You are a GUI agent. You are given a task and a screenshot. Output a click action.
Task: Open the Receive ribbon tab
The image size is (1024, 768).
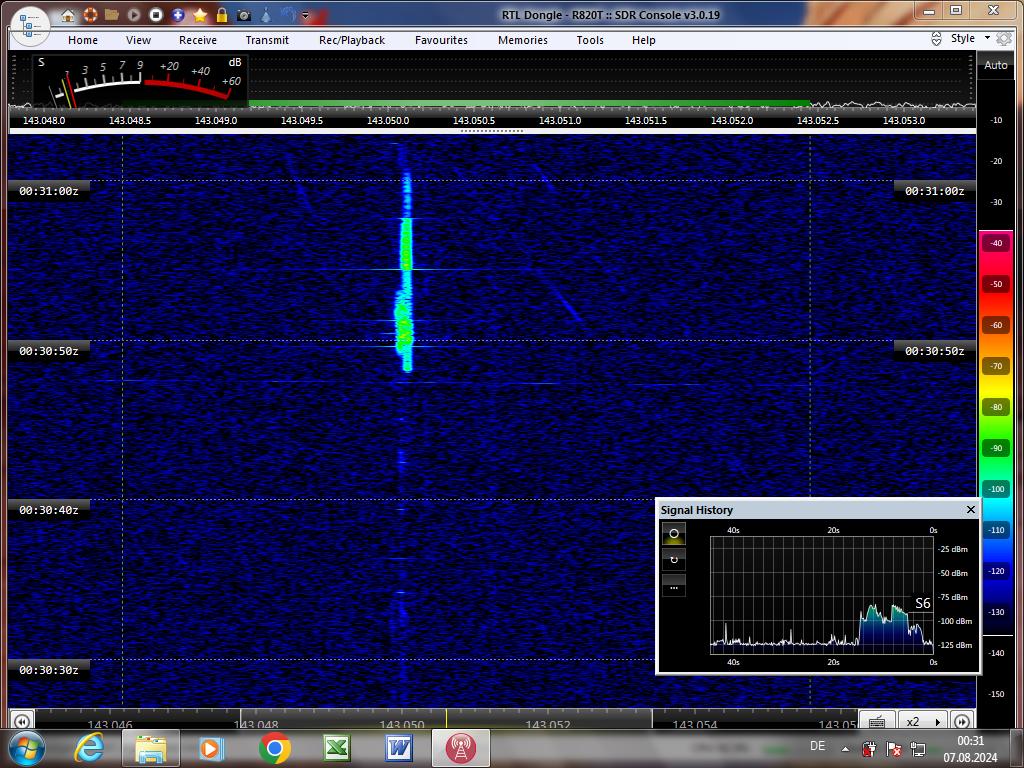[x=198, y=40]
